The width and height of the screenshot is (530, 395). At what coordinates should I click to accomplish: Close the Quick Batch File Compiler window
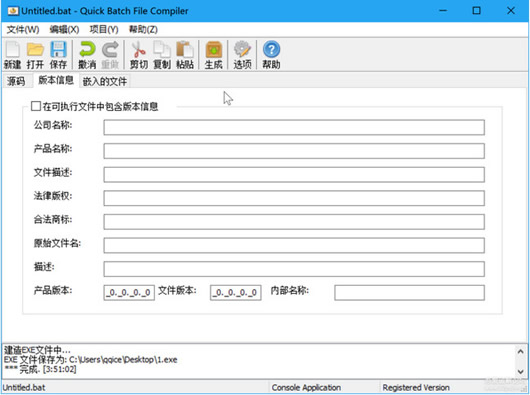click(511, 11)
